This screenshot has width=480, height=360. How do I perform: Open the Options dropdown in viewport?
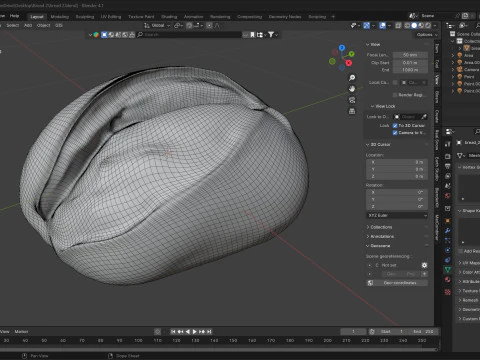coord(426,35)
